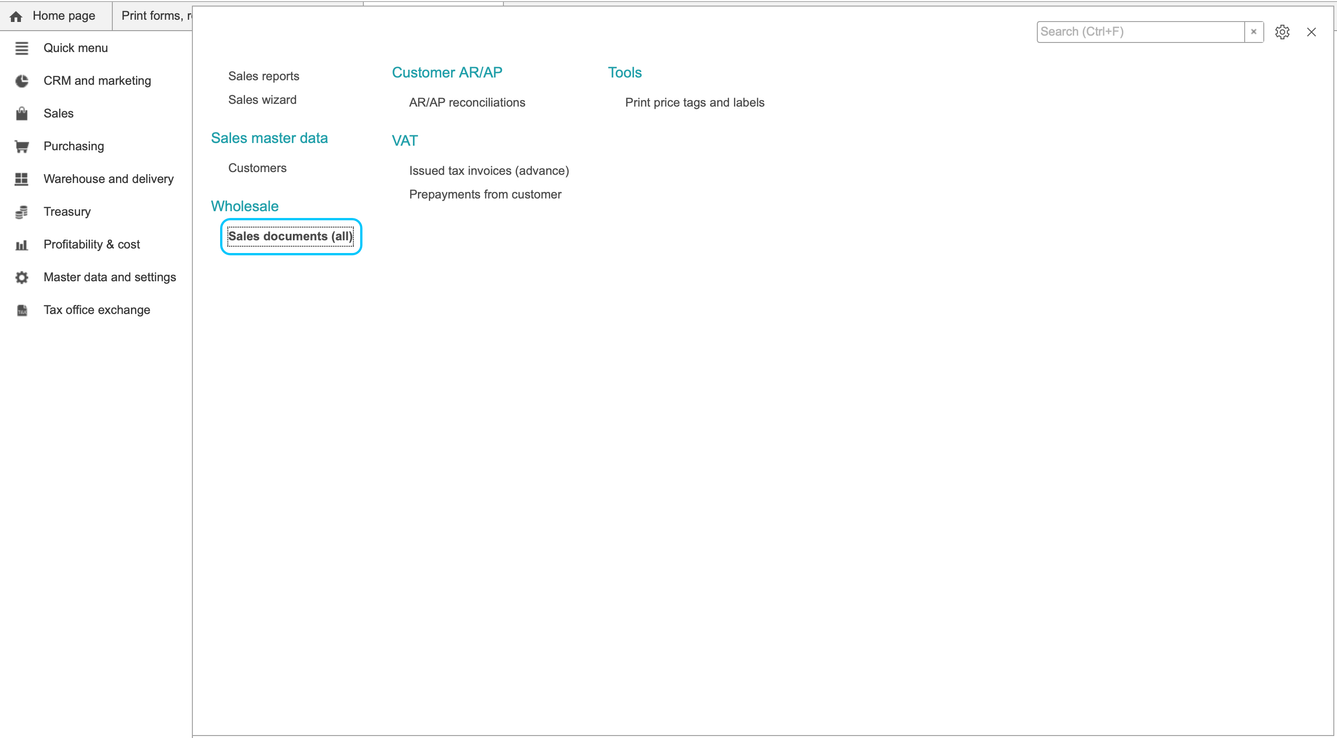Focus the Search (Ctrl+F) field
The image size is (1337, 738).
[1140, 32]
